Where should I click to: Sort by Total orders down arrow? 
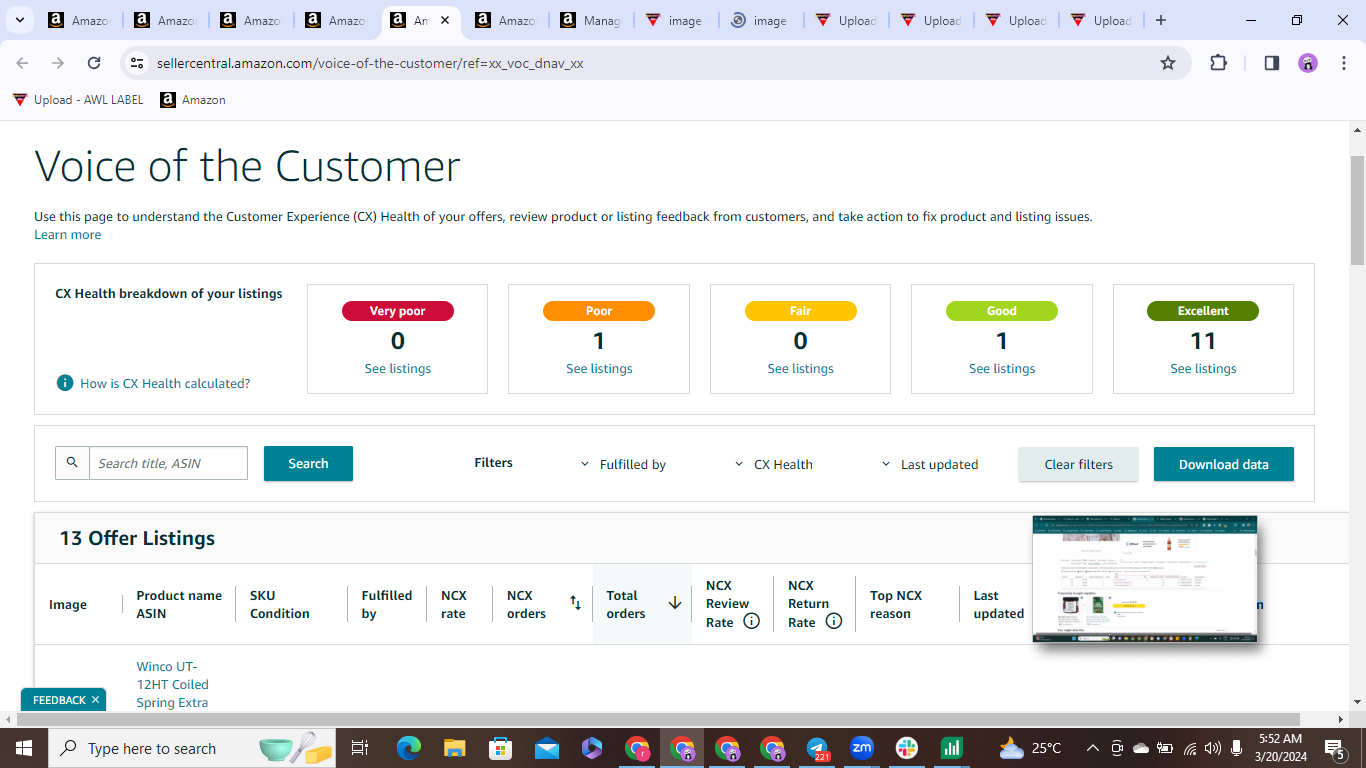click(675, 603)
